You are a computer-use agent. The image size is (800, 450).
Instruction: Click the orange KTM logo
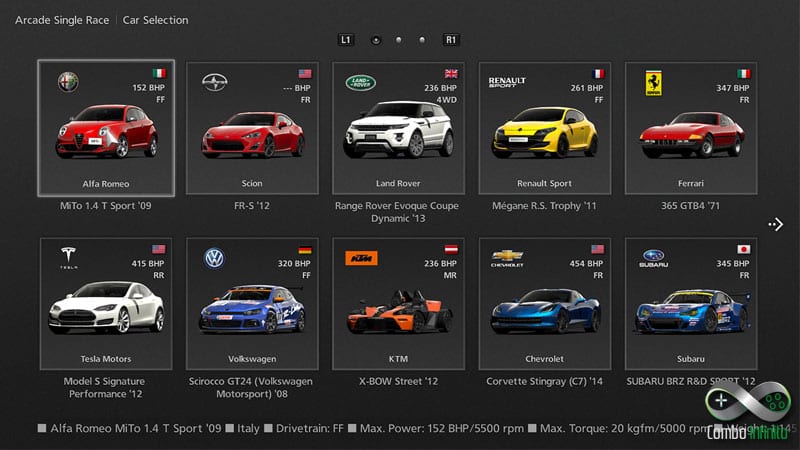point(361,258)
